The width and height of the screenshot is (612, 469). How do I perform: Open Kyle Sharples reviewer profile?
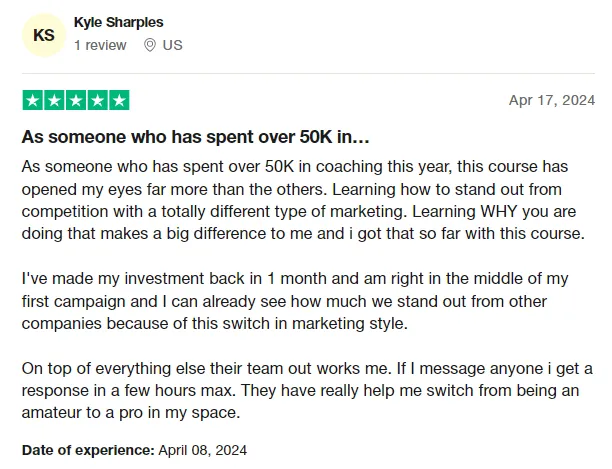119,22
